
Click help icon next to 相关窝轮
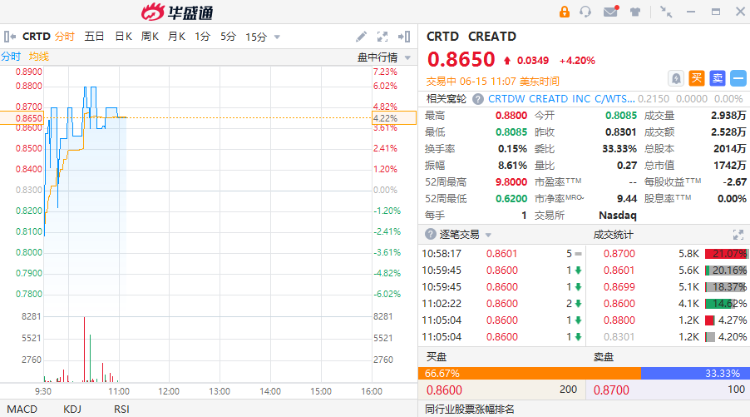click(479, 99)
